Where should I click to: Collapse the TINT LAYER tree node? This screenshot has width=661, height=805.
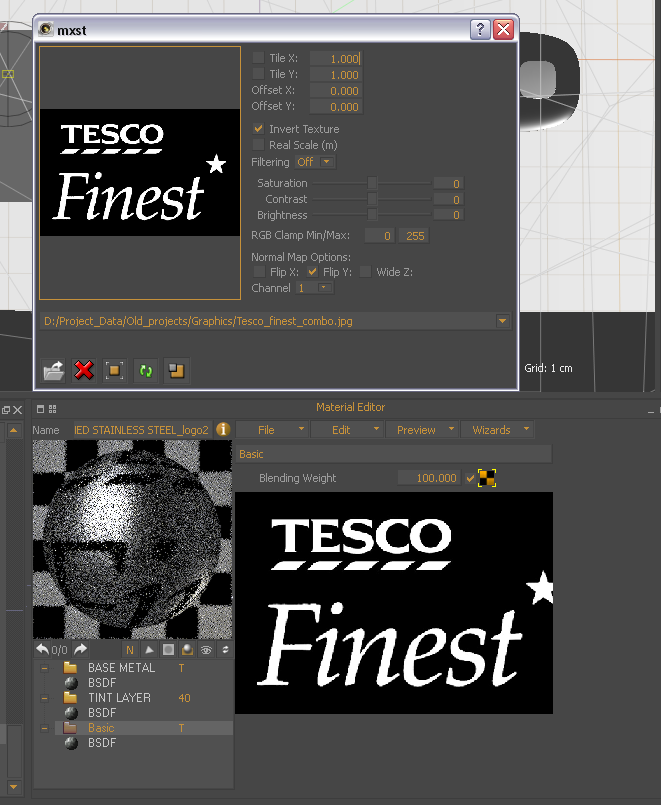point(45,698)
